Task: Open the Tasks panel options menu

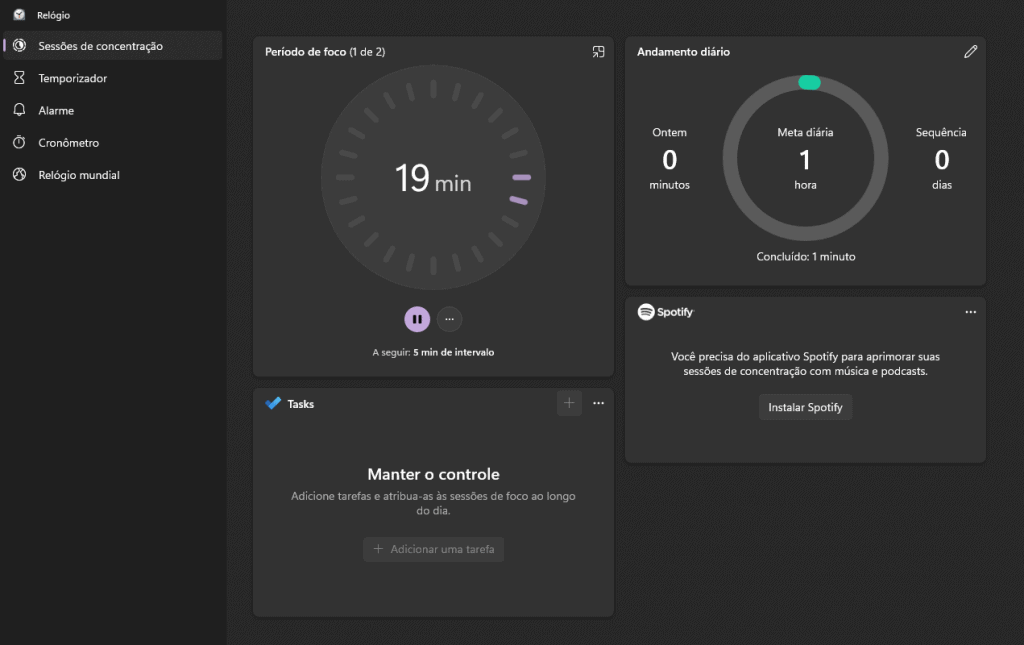Action: tap(598, 403)
